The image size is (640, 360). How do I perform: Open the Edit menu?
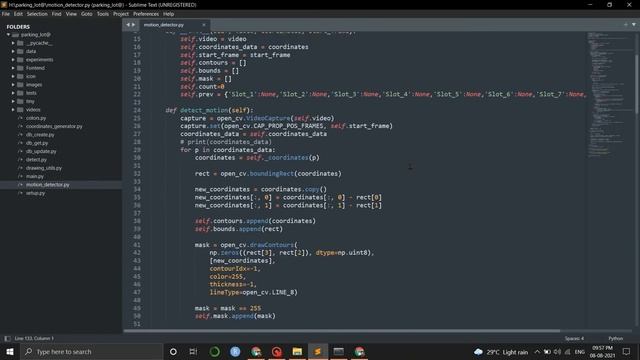(x=18, y=14)
